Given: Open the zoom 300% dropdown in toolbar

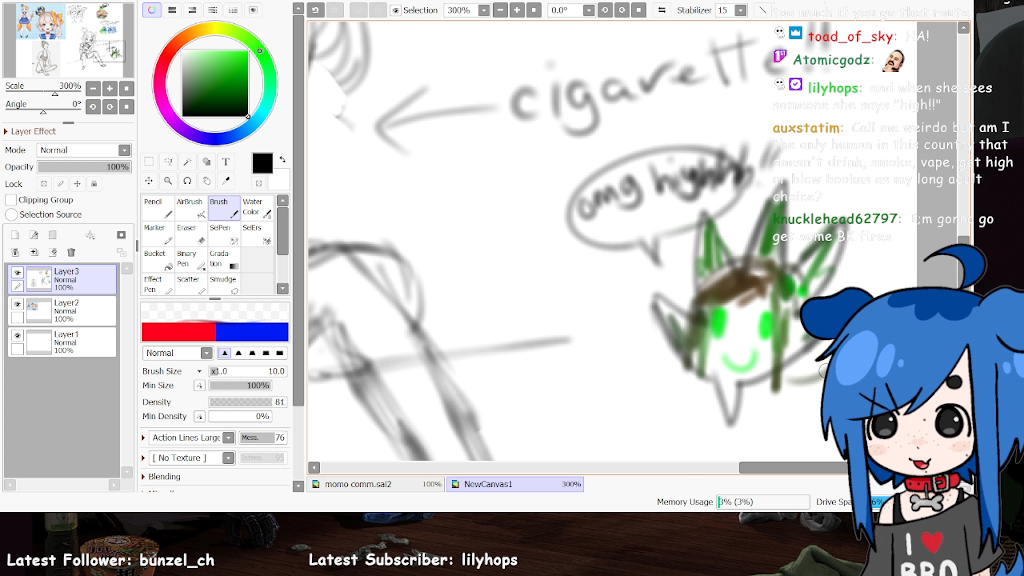Looking at the screenshot, I should (484, 10).
